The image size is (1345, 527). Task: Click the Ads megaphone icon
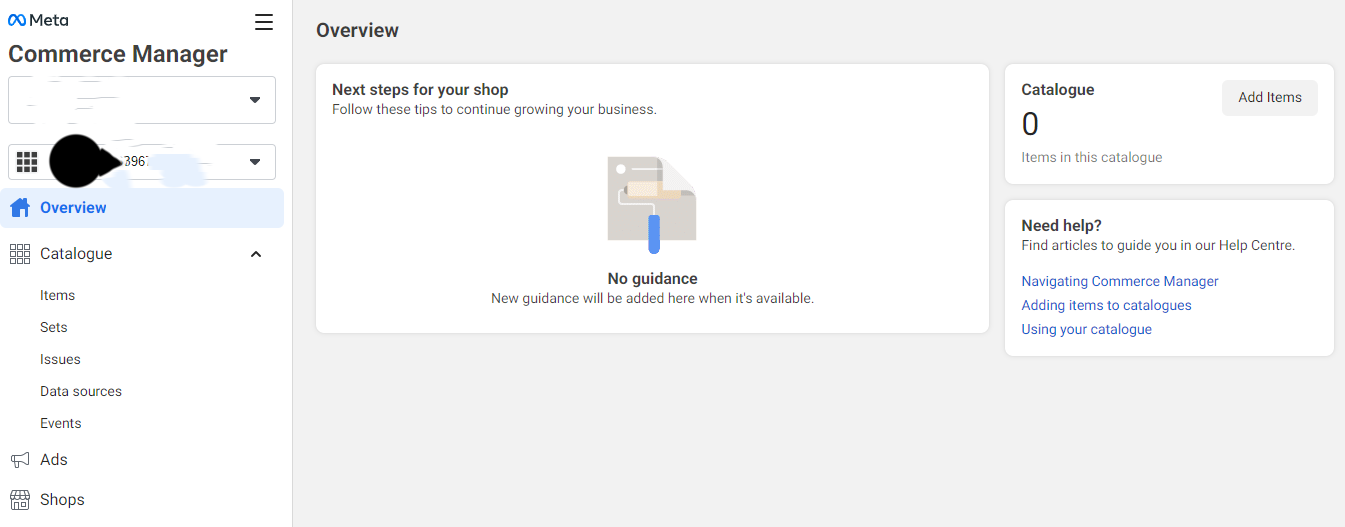20,460
